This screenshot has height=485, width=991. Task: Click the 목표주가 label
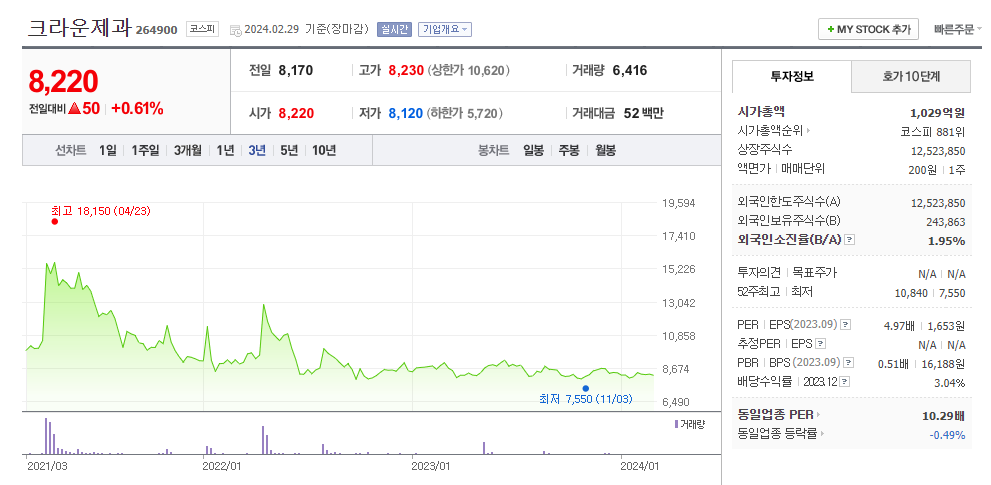(814, 273)
